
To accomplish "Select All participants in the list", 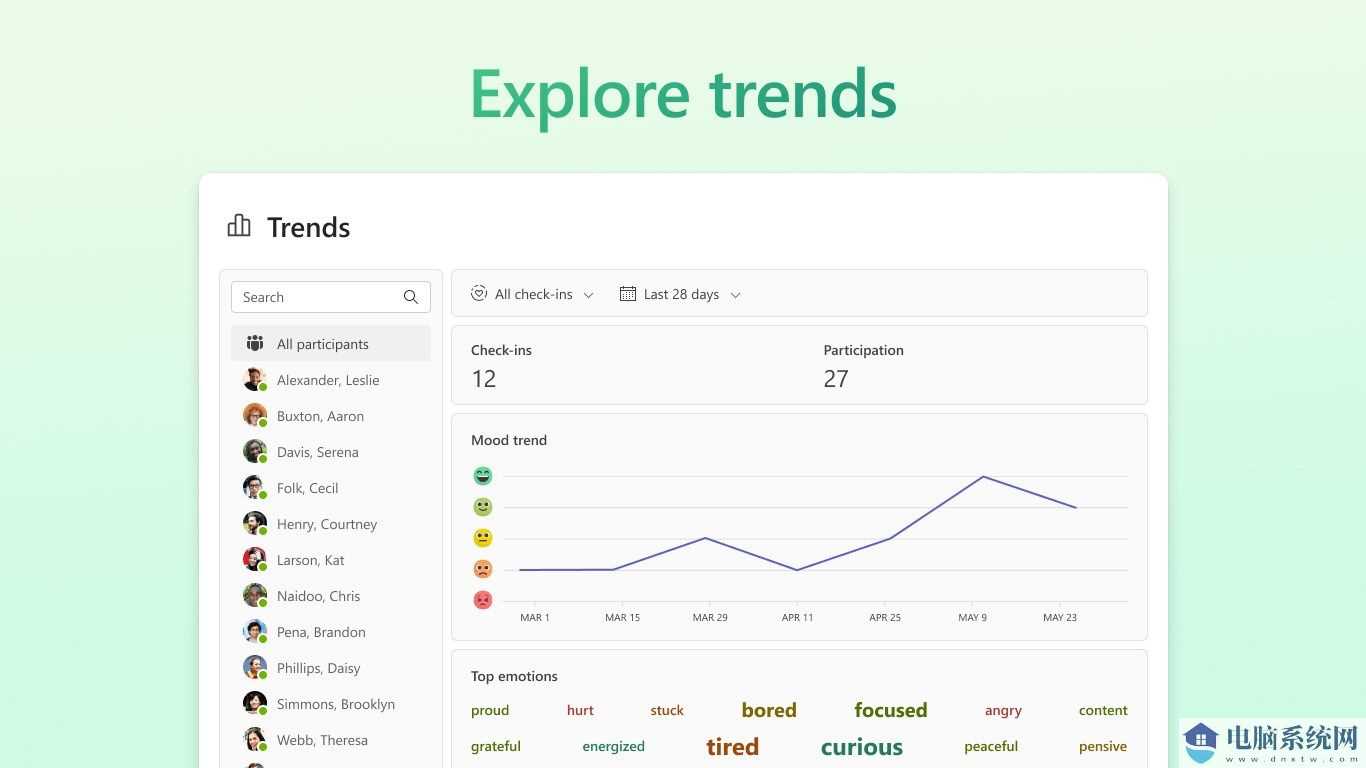I will 331,344.
